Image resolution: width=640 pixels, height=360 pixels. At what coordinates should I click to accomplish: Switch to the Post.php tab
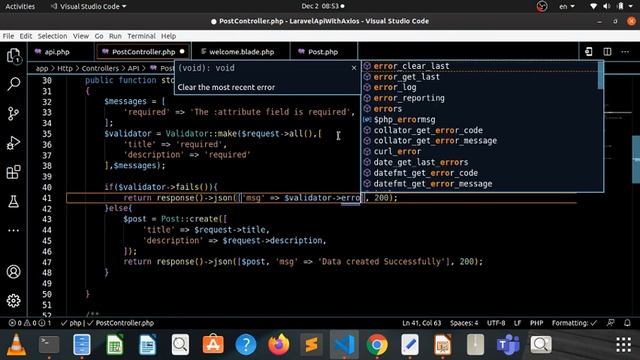tap(323, 52)
